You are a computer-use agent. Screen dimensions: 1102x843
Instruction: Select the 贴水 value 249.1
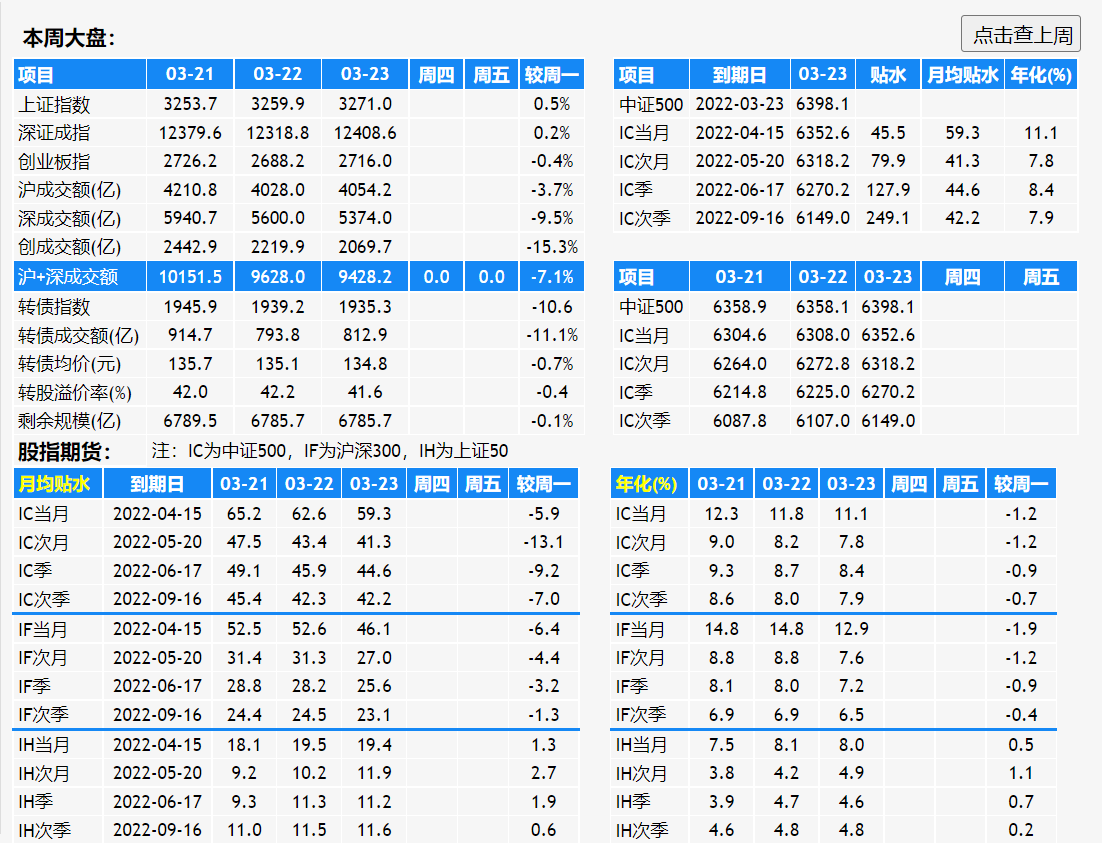888,218
